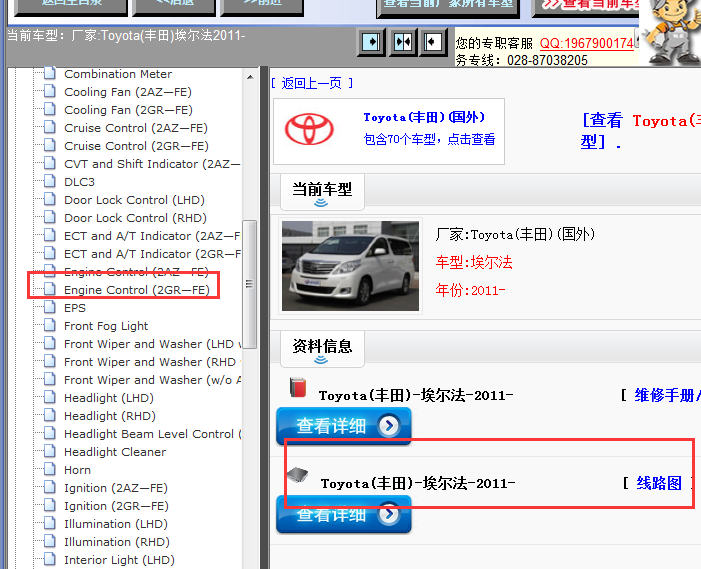
Task: Select Door Lock Control (LHD)
Action: pos(135,200)
